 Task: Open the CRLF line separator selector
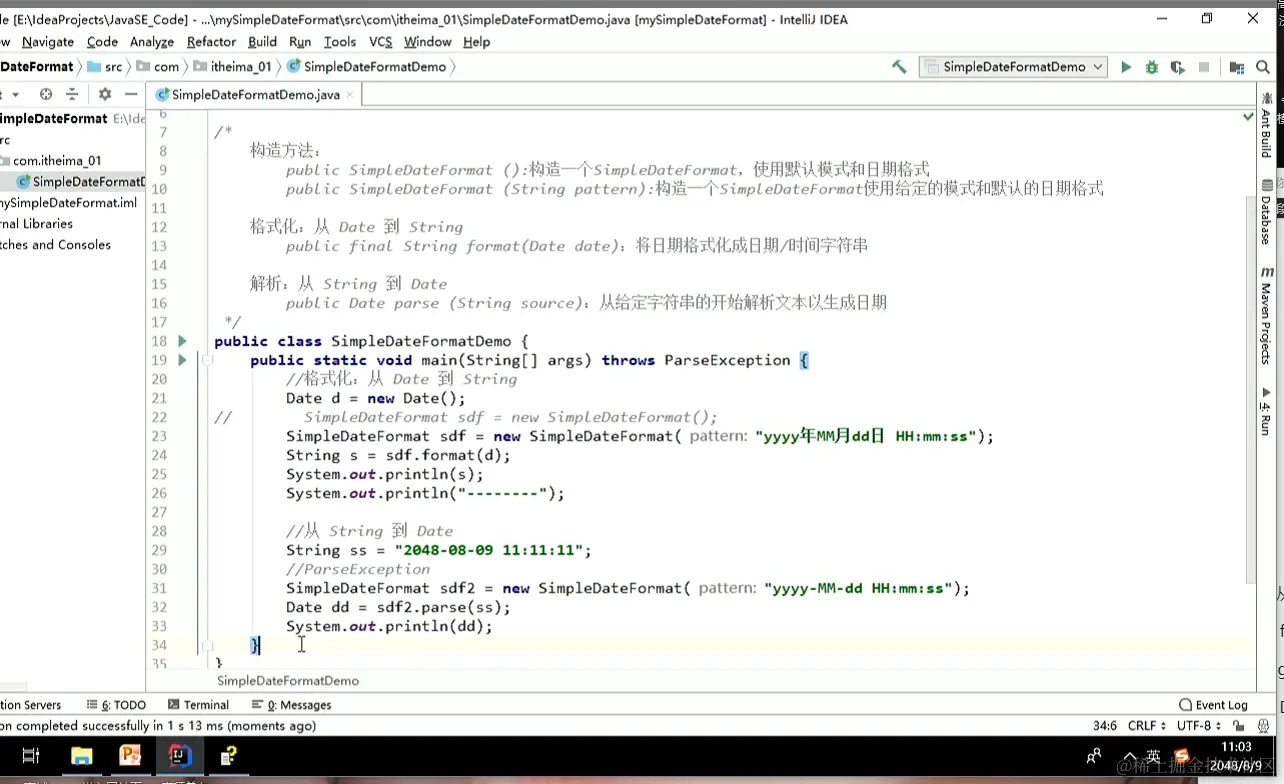point(1147,726)
